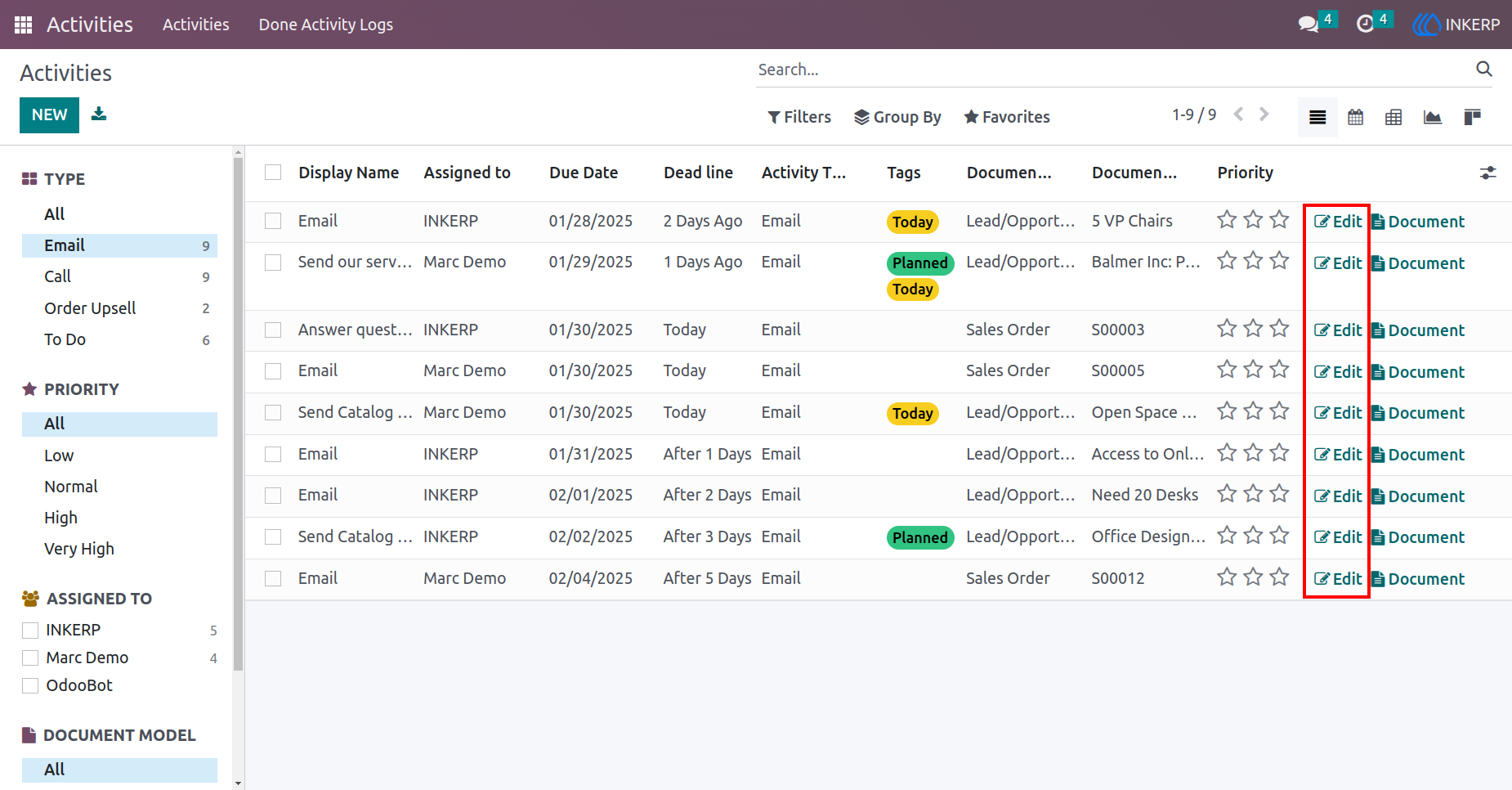
Task: Click Edit for Office Design... row
Action: (x=1338, y=537)
